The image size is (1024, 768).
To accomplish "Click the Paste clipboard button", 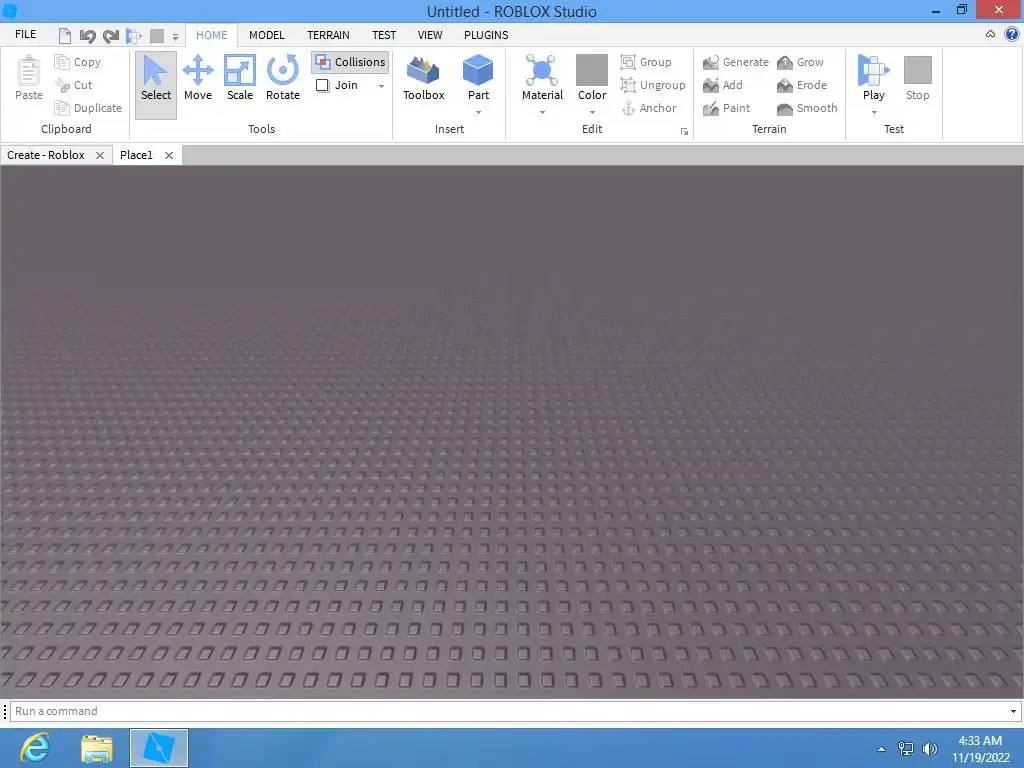I will click(x=29, y=78).
